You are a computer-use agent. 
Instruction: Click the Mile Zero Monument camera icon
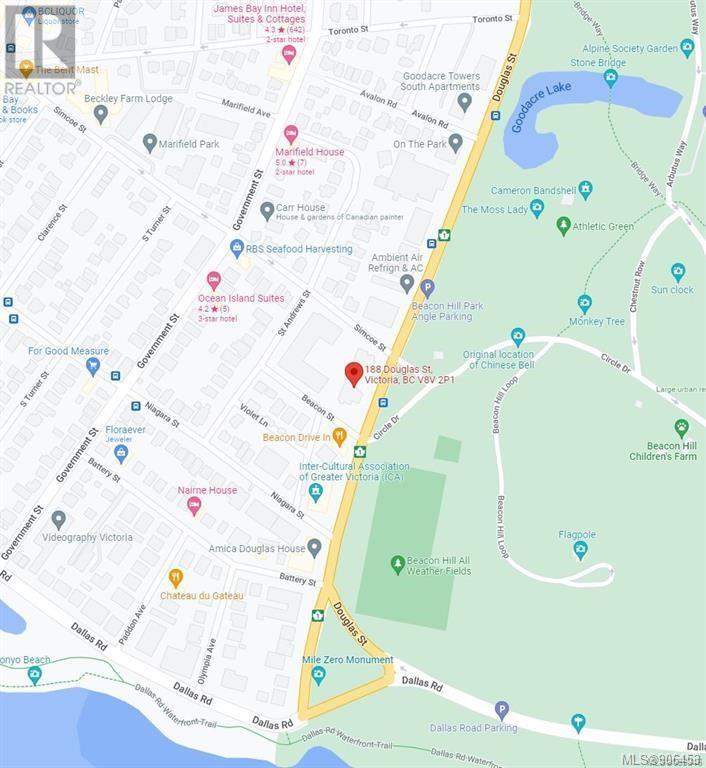[x=318, y=675]
